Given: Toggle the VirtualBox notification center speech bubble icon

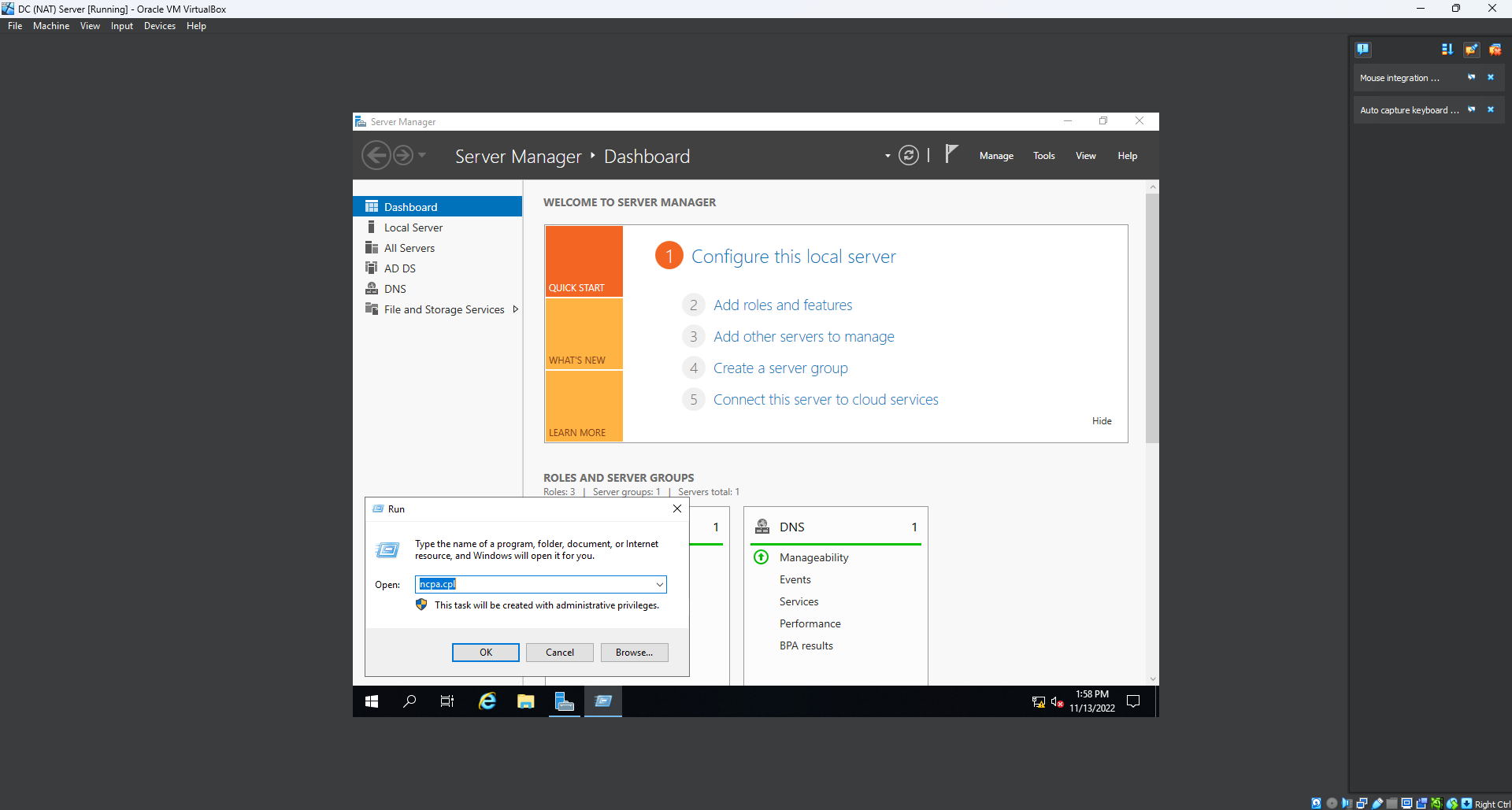Looking at the screenshot, I should (1363, 50).
